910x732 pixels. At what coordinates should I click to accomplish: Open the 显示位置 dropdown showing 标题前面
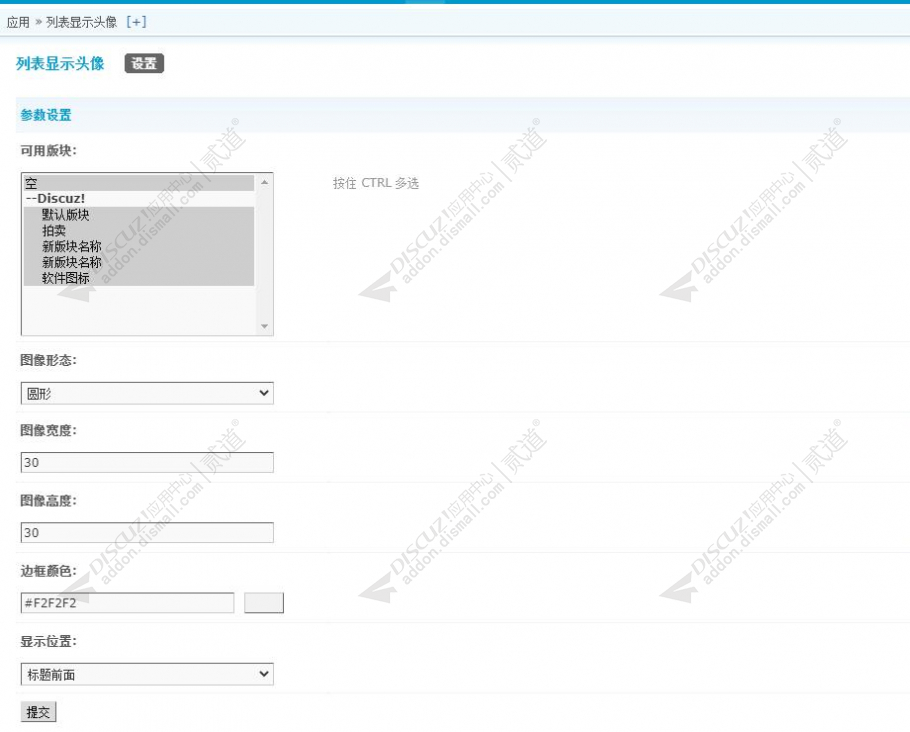pyautogui.click(x=147, y=674)
